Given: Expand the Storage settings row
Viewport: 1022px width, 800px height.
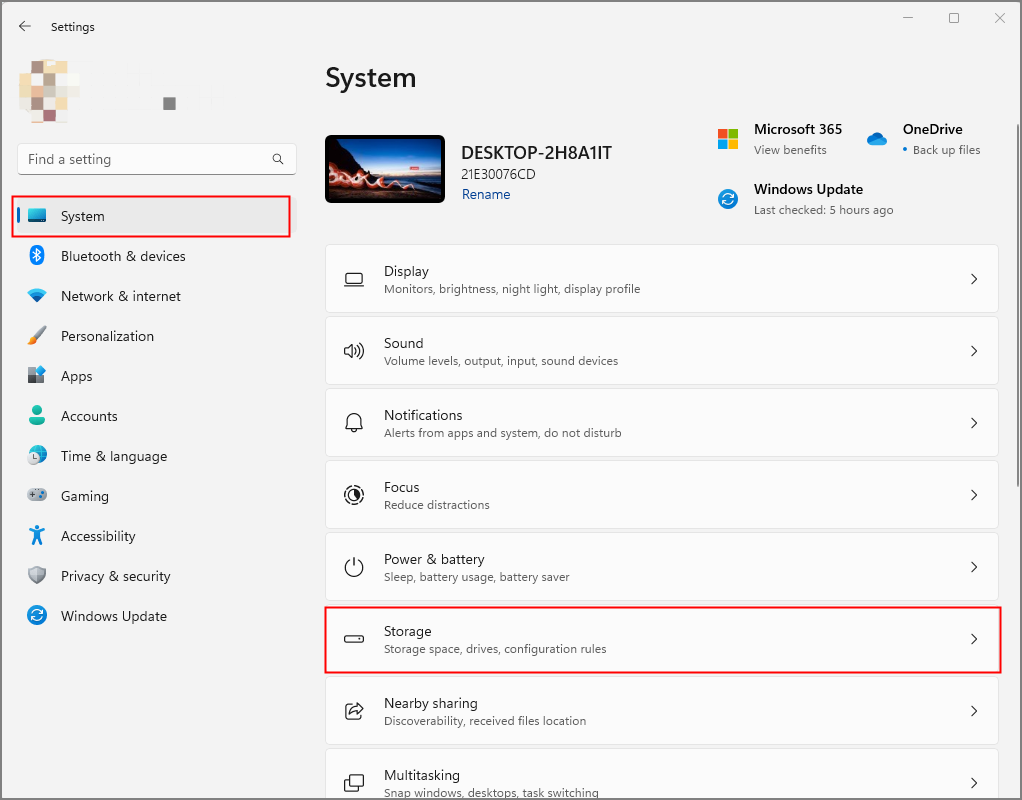Looking at the screenshot, I should point(661,639).
